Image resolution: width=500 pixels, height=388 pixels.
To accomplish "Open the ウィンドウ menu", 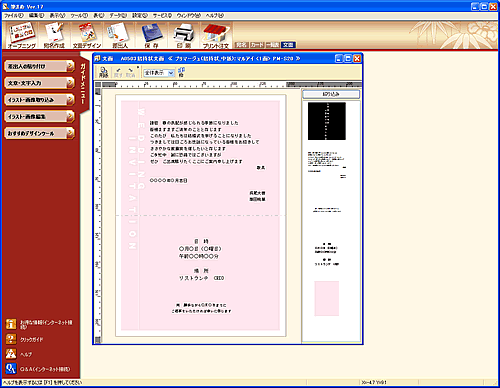I will click(x=189, y=15).
